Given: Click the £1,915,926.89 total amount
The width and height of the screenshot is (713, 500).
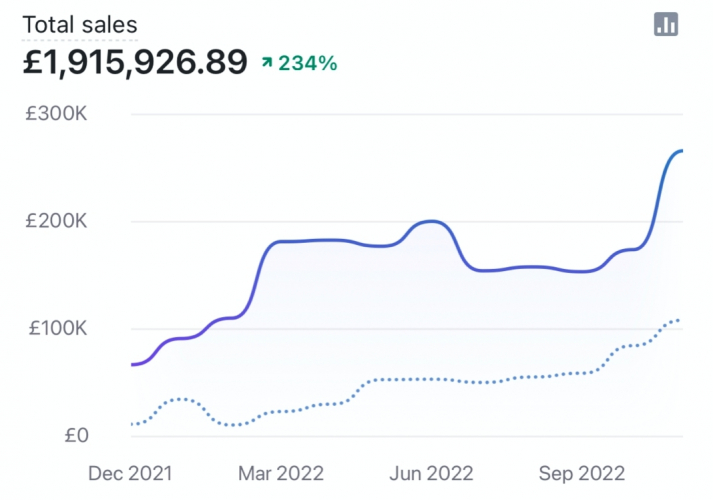Looking at the screenshot, I should click(135, 62).
